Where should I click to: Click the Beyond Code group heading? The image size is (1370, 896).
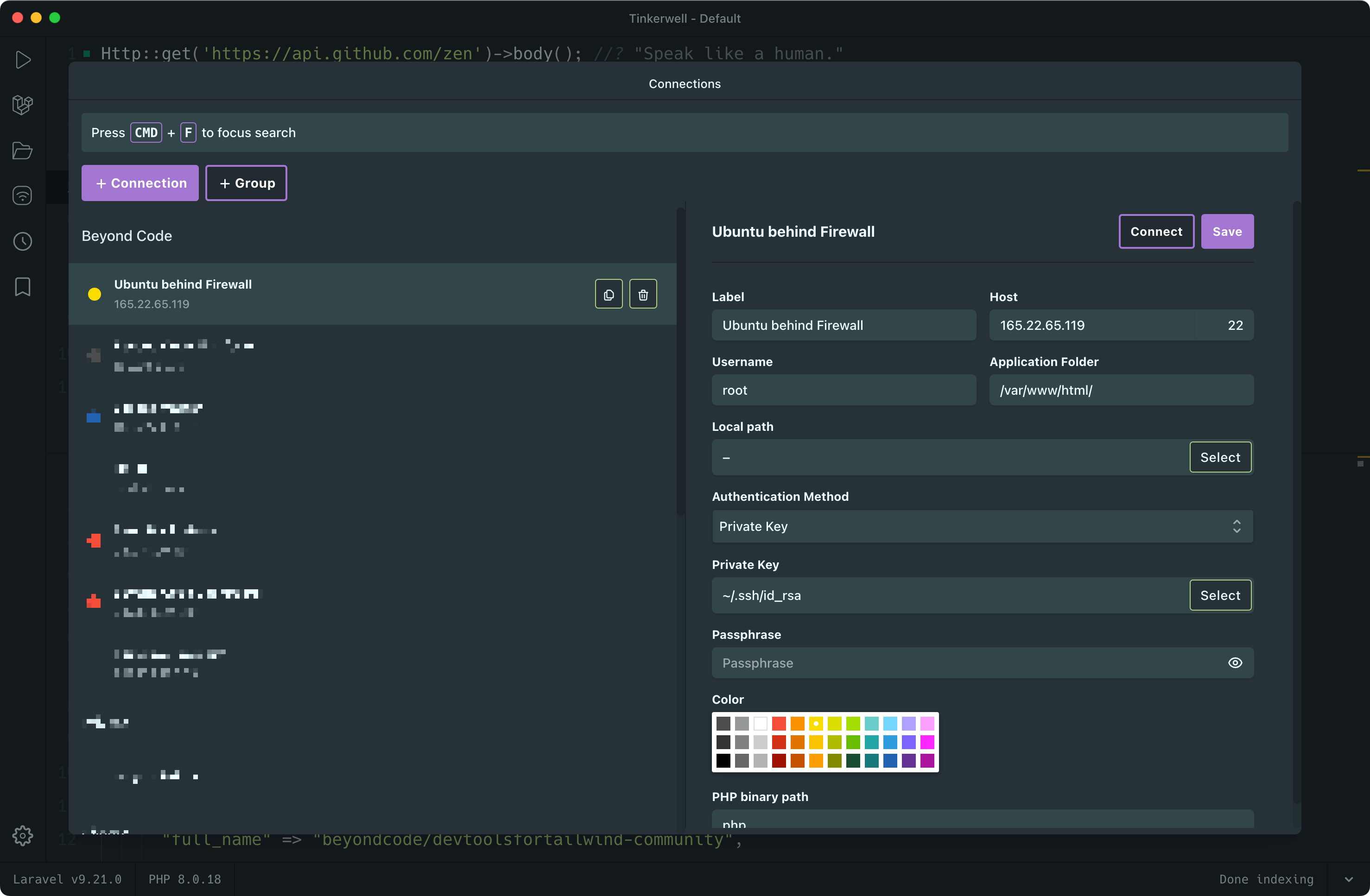point(127,236)
